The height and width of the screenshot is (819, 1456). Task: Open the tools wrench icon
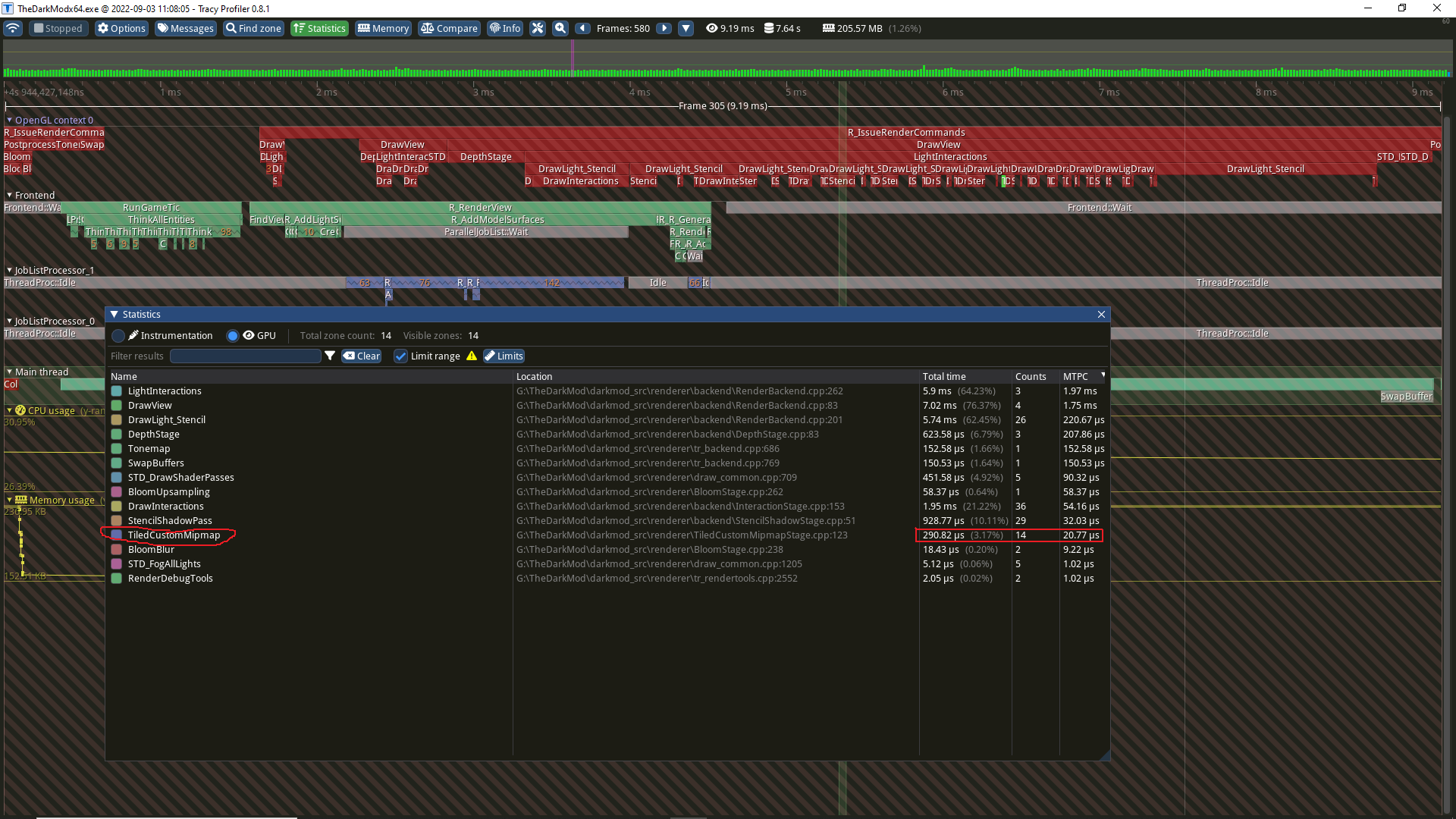(538, 28)
